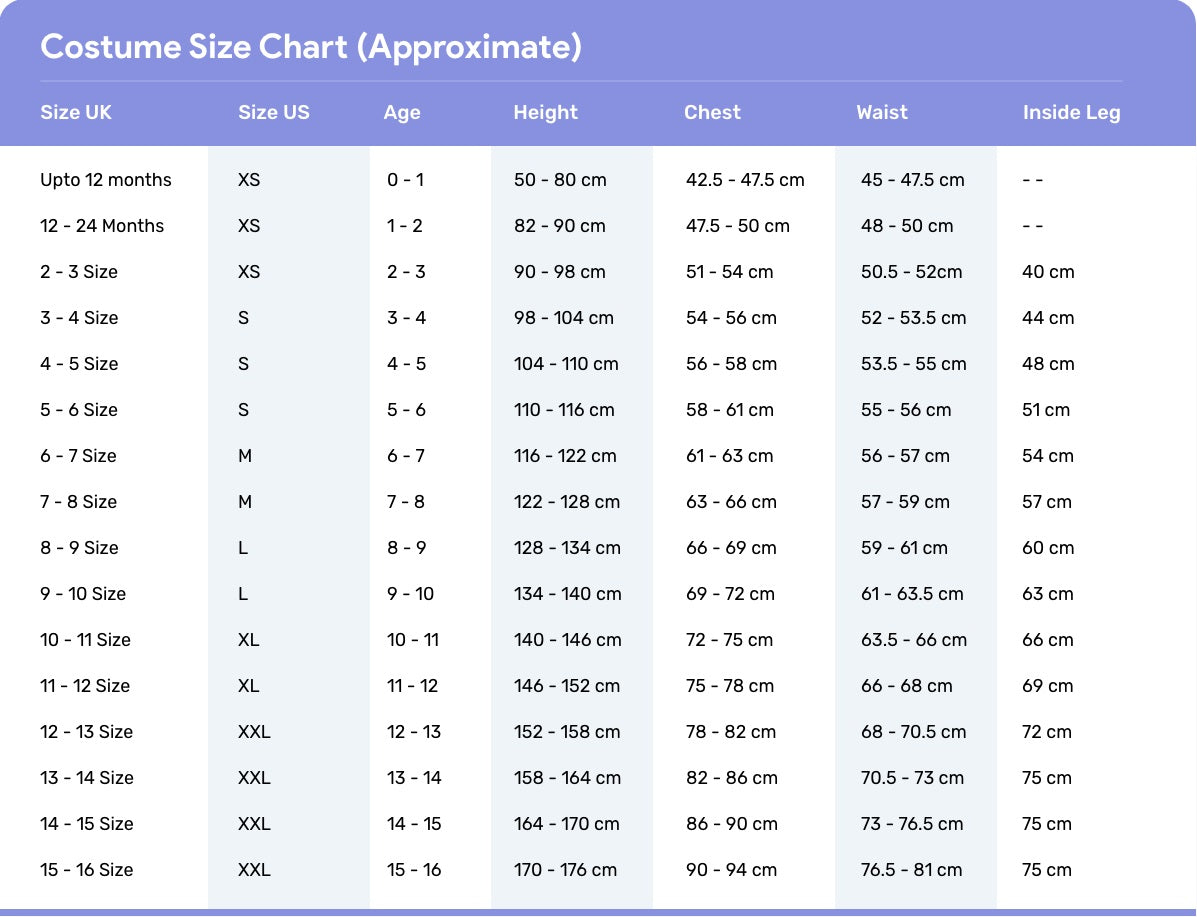1197x917 pixels.
Task: Select the Age column header
Action: [x=402, y=113]
